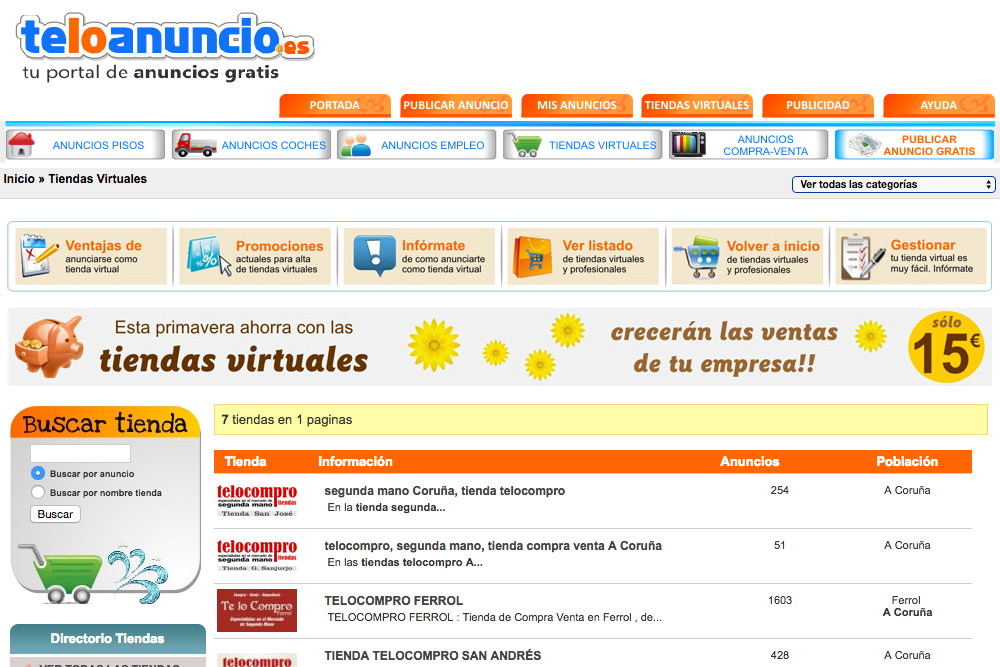Click the ANUNCIOS PISOS link
Image resolution: width=1000 pixels, height=667 pixels.
(98, 145)
